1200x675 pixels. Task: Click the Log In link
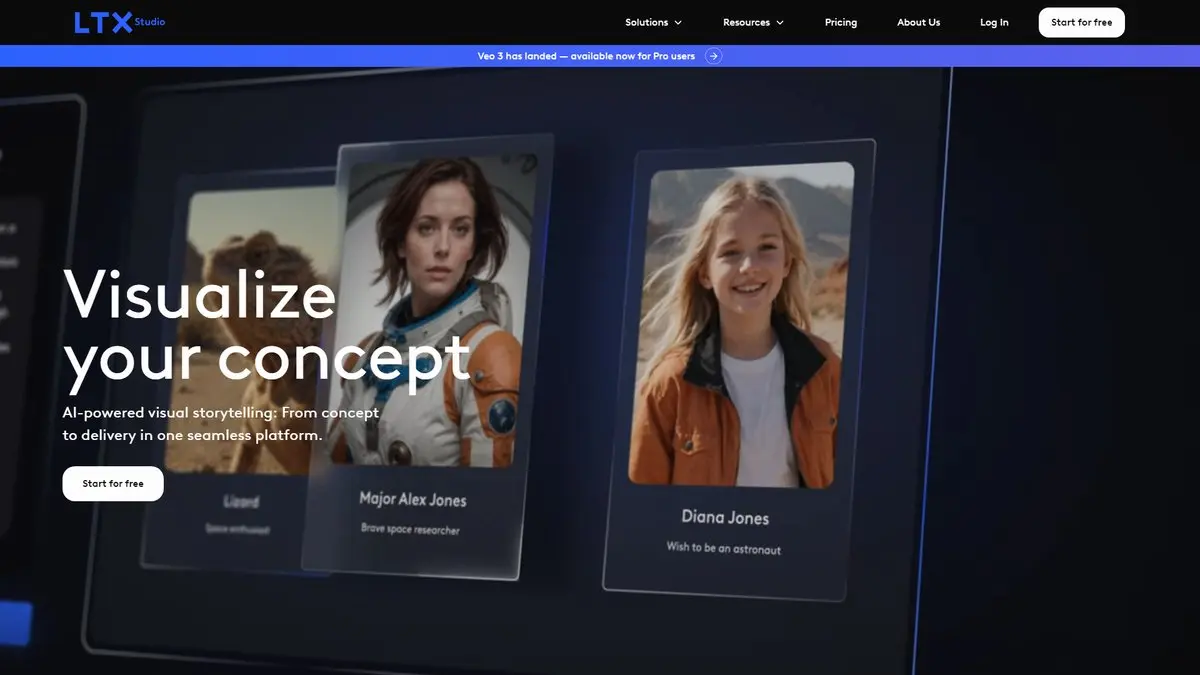(x=994, y=22)
